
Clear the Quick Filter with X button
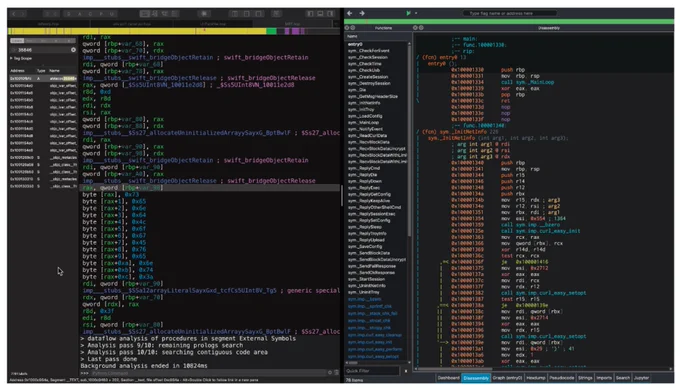pos(406,371)
